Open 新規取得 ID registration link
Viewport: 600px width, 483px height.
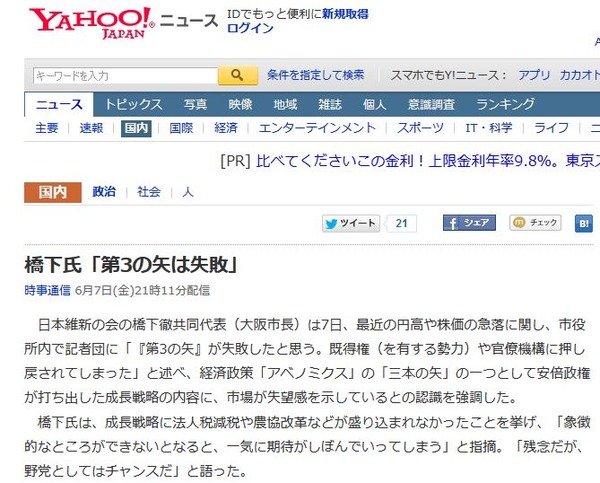[345, 14]
